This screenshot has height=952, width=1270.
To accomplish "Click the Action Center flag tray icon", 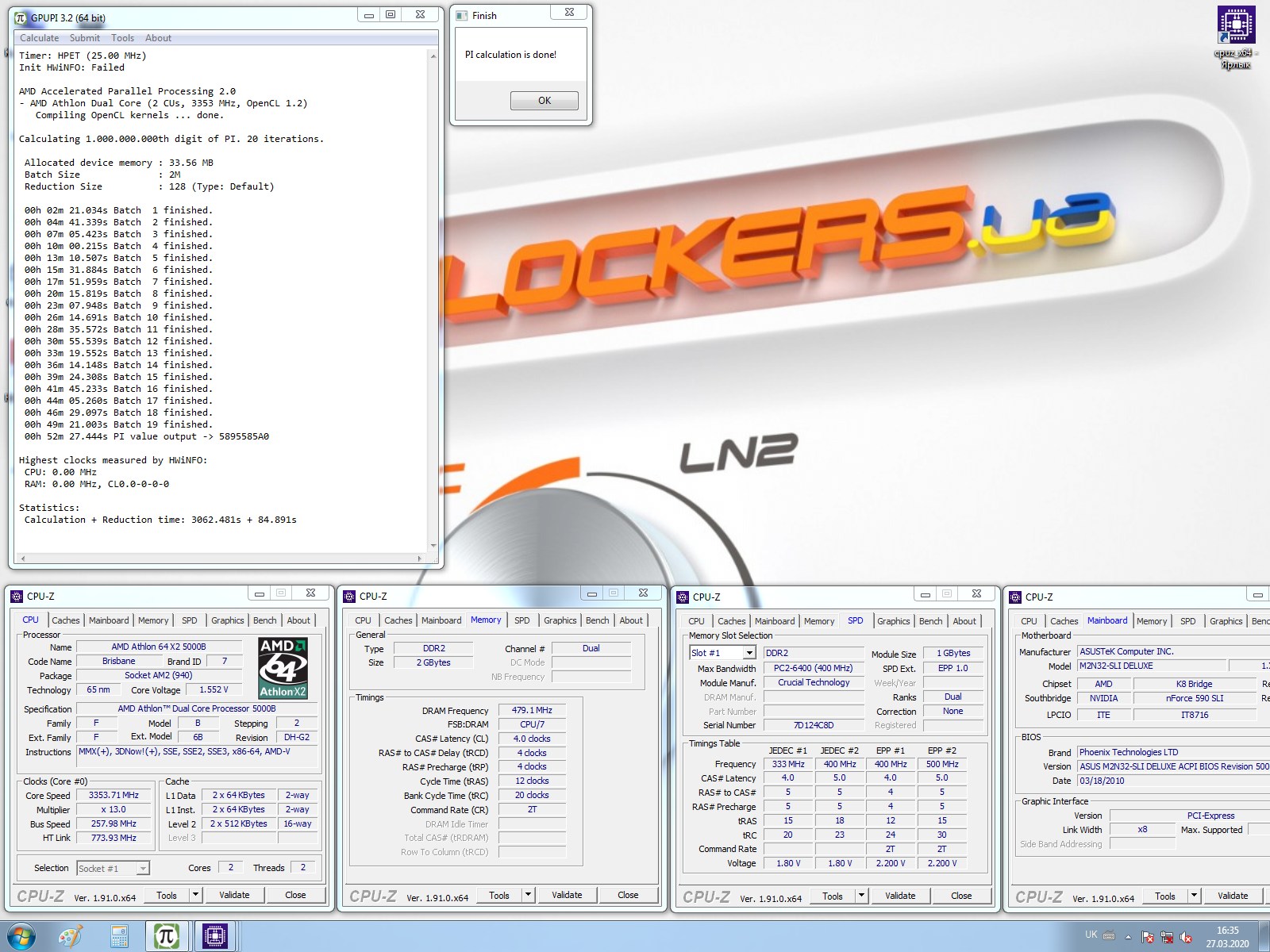I will point(1148,937).
